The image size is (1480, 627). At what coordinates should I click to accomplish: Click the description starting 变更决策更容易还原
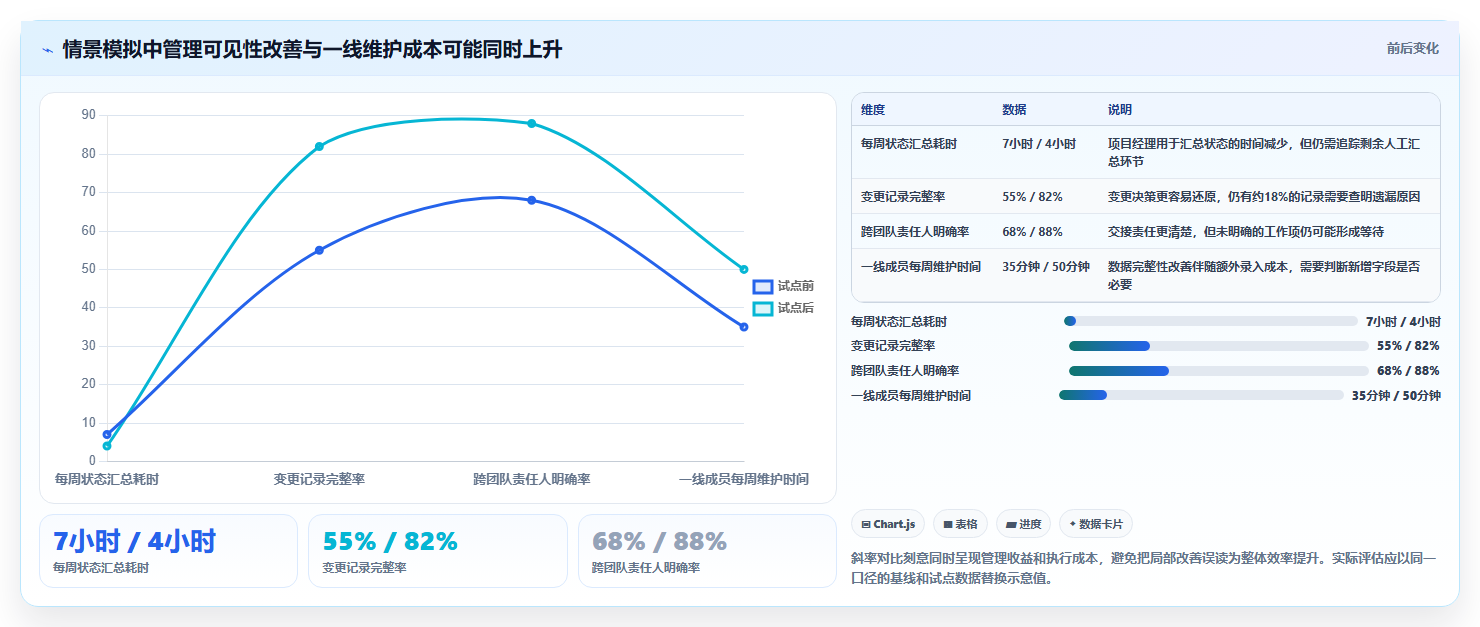(x=1264, y=197)
